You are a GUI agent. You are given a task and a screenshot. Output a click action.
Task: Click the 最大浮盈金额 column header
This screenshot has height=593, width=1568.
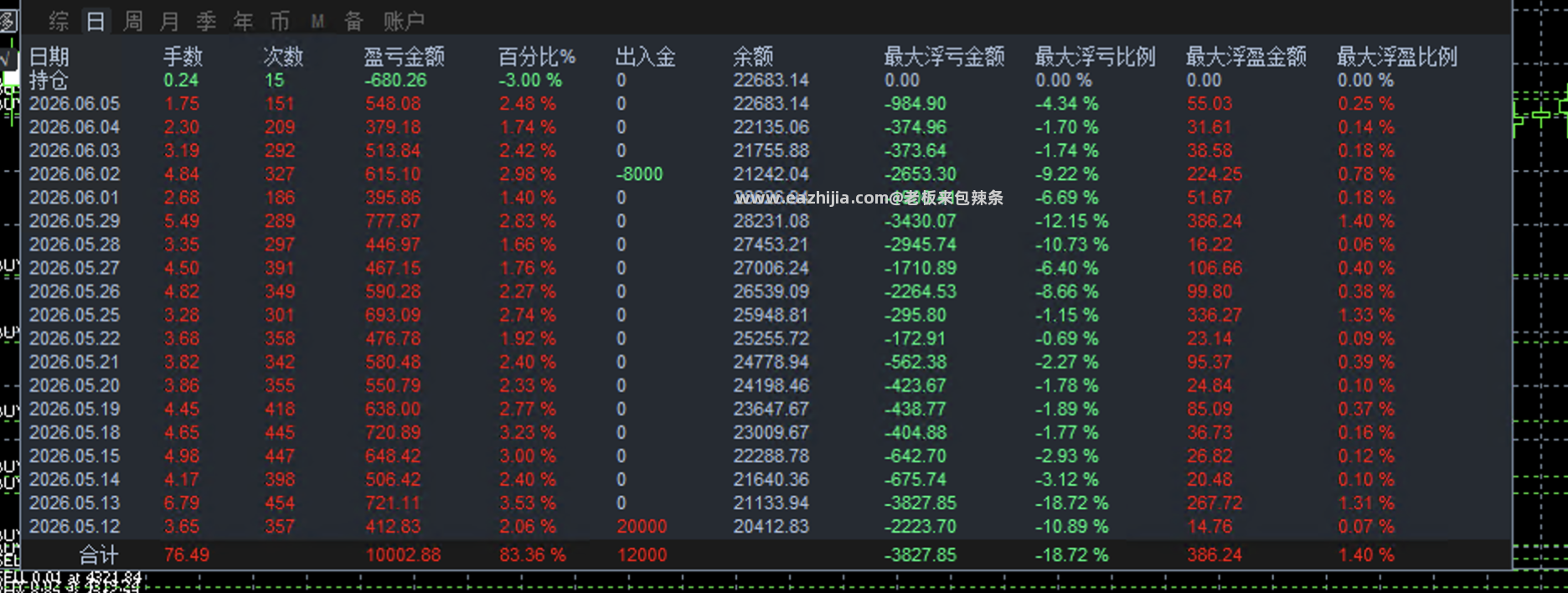(x=1246, y=57)
